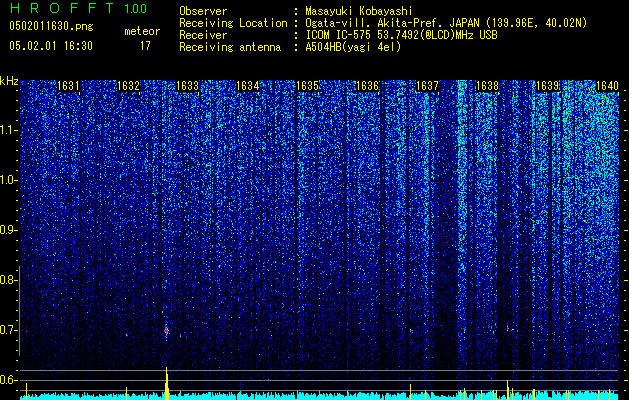Click the 1631 time marker

pyautogui.click(x=68, y=86)
